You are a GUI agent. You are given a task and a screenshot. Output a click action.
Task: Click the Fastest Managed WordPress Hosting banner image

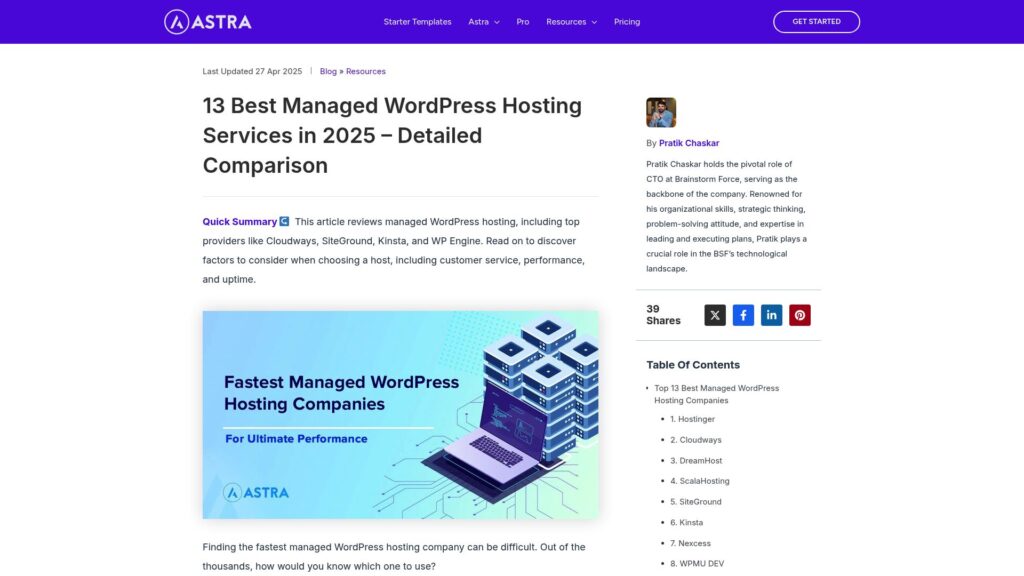[x=400, y=415]
